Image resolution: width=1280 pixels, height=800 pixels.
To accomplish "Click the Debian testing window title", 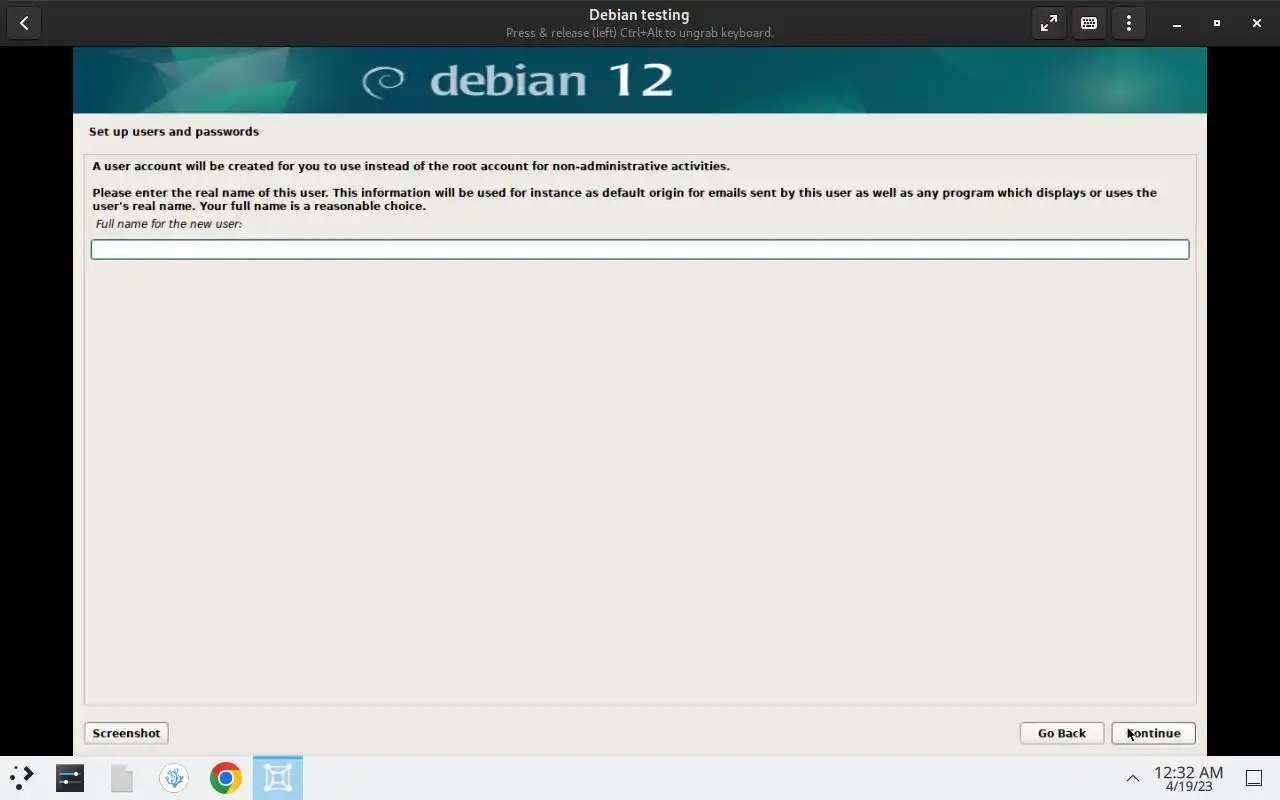I will (639, 15).
